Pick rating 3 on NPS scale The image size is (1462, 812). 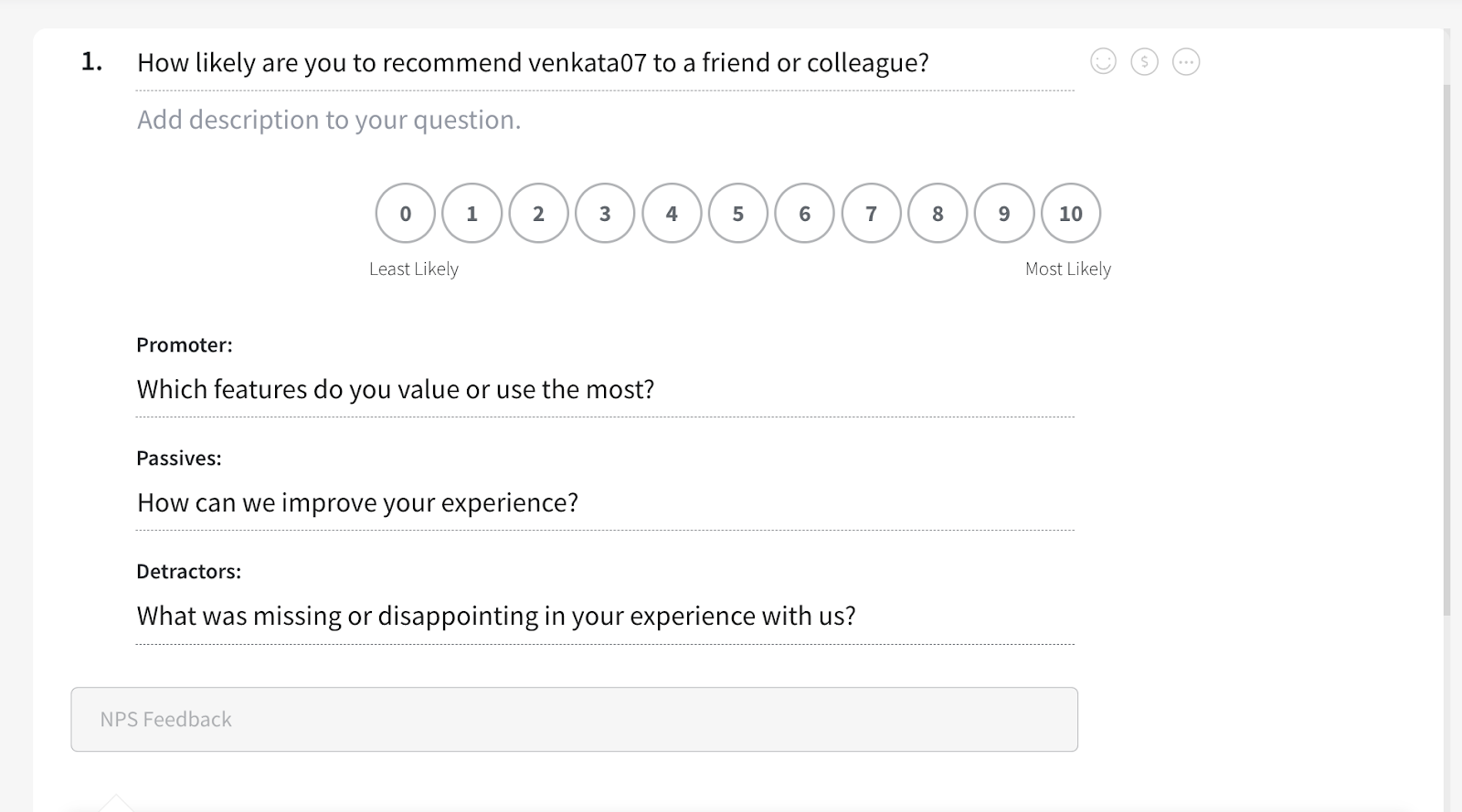(605, 213)
